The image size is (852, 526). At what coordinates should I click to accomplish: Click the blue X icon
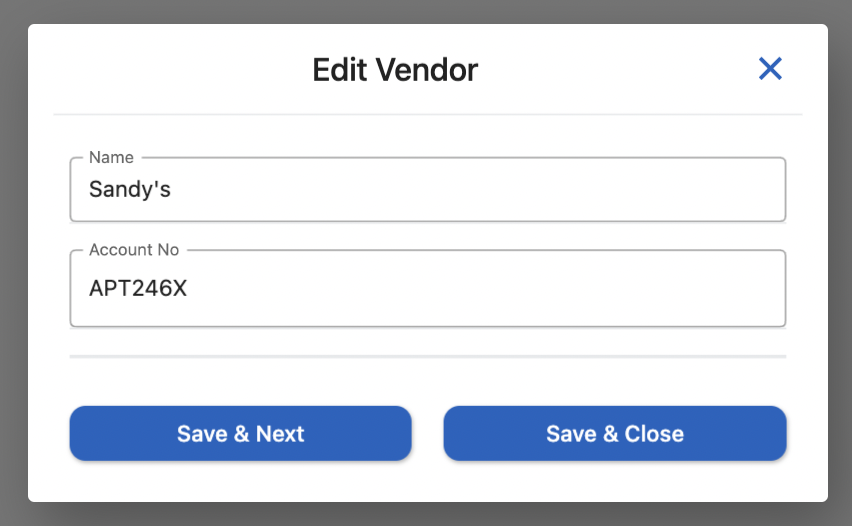769,68
